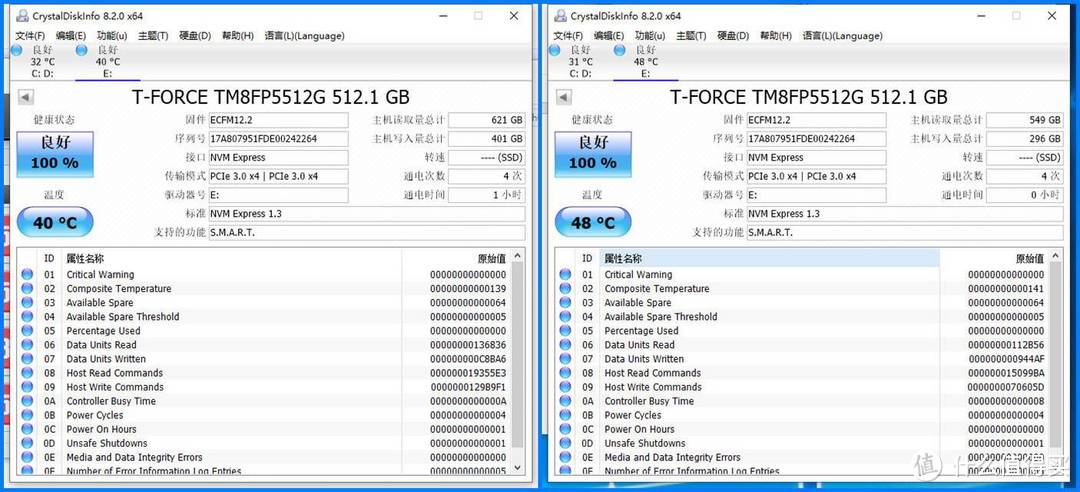Click serial number field in 48 °C window
The image size is (1080, 492).
pyautogui.click(x=816, y=139)
